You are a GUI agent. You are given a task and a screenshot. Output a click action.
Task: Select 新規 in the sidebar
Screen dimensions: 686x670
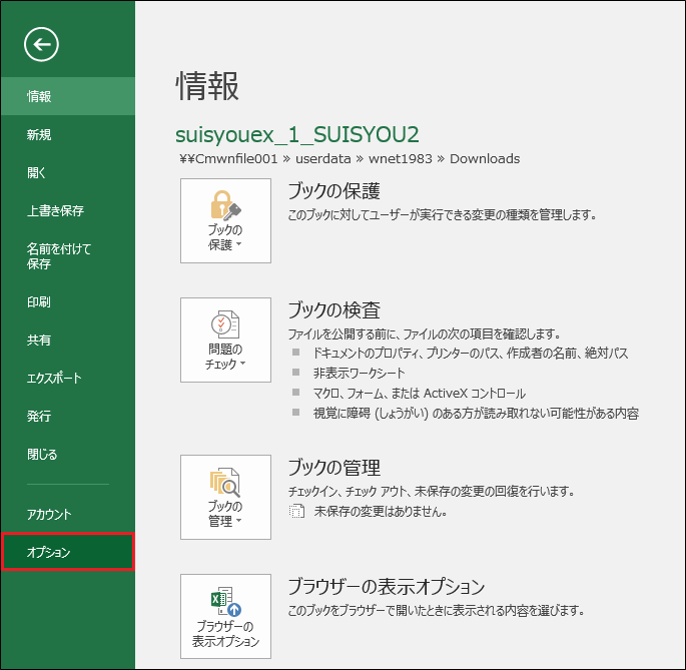tap(68, 134)
